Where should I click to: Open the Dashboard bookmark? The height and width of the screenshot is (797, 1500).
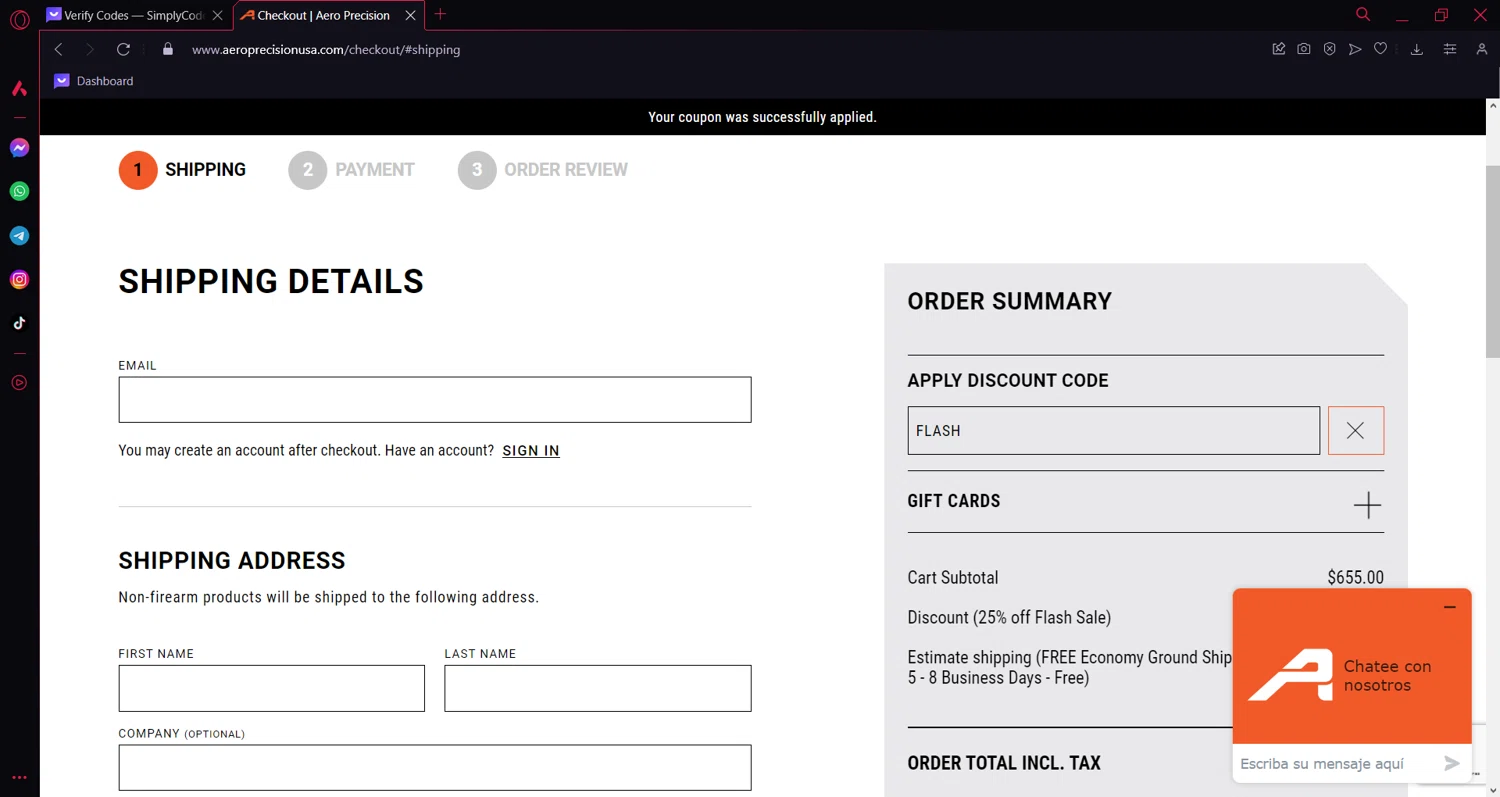(x=95, y=81)
